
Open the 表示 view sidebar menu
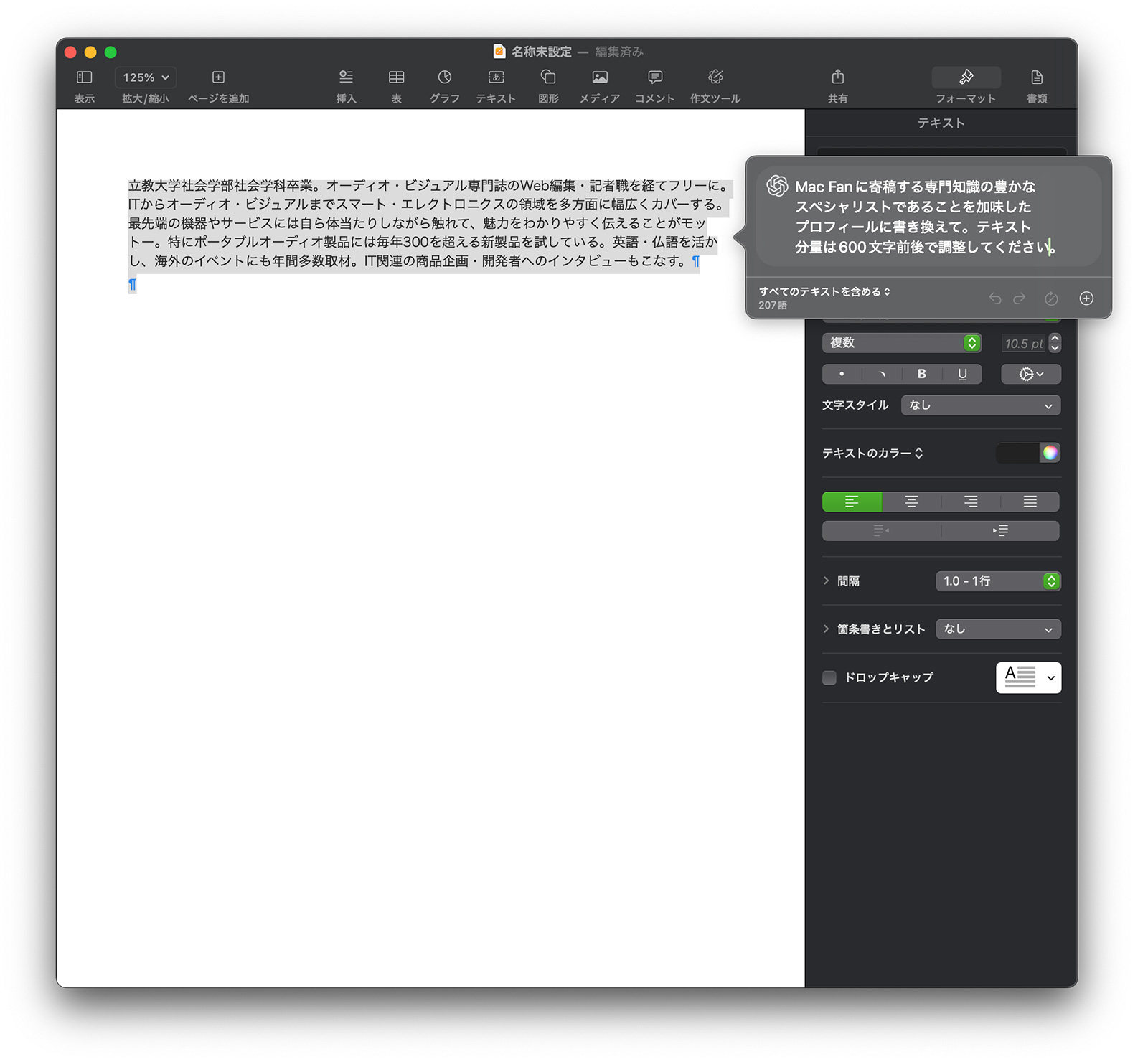(x=84, y=77)
